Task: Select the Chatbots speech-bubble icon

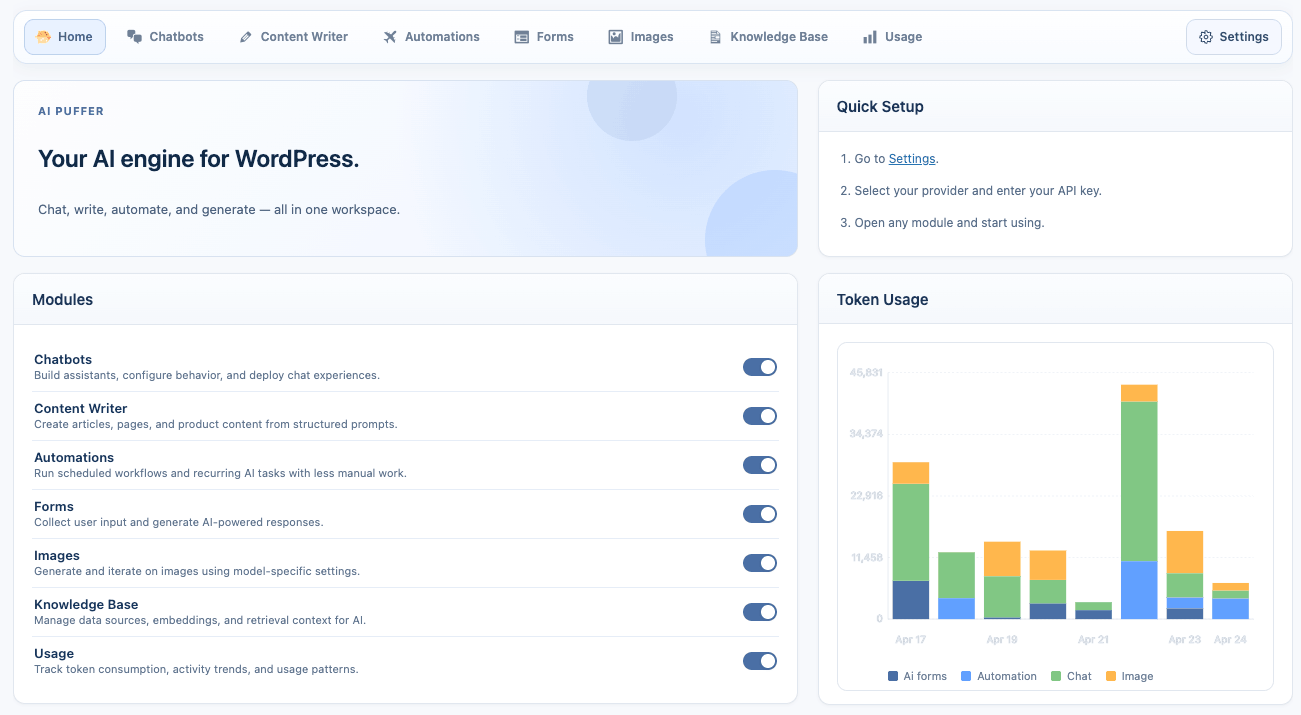Action: [x=133, y=36]
